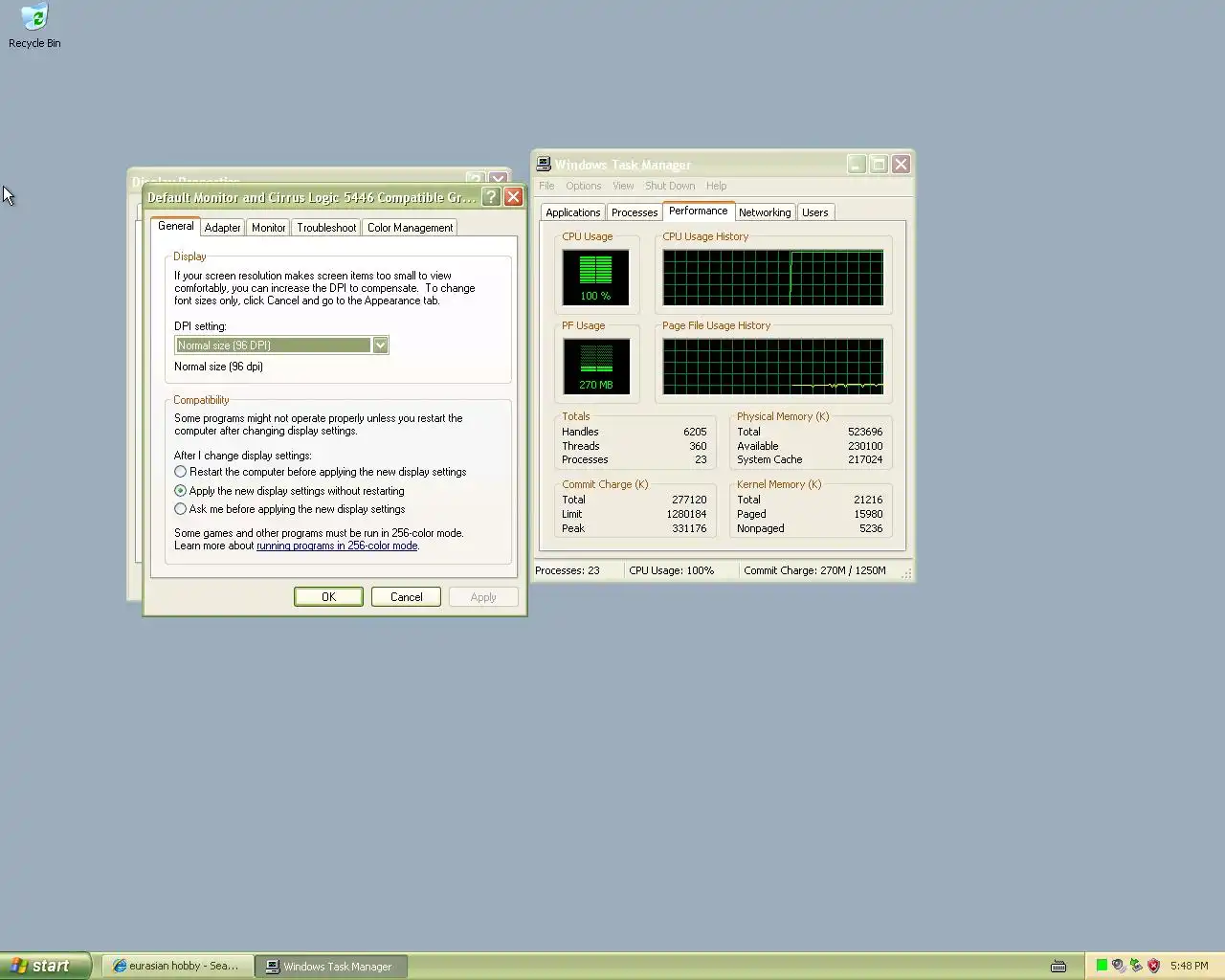Viewport: 1225px width, 980px height.
Task: Click the question mark help icon in monitor dialog
Action: [491, 197]
